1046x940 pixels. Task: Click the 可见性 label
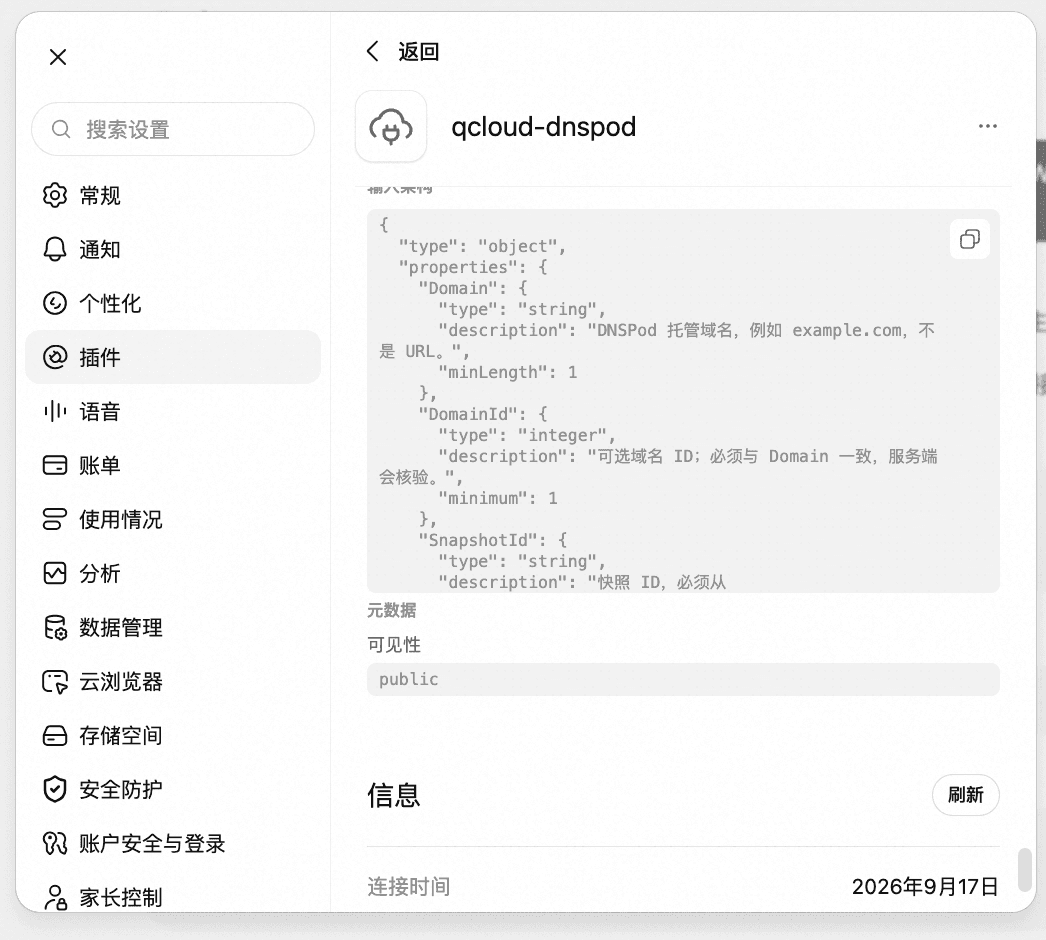pyautogui.click(x=394, y=644)
